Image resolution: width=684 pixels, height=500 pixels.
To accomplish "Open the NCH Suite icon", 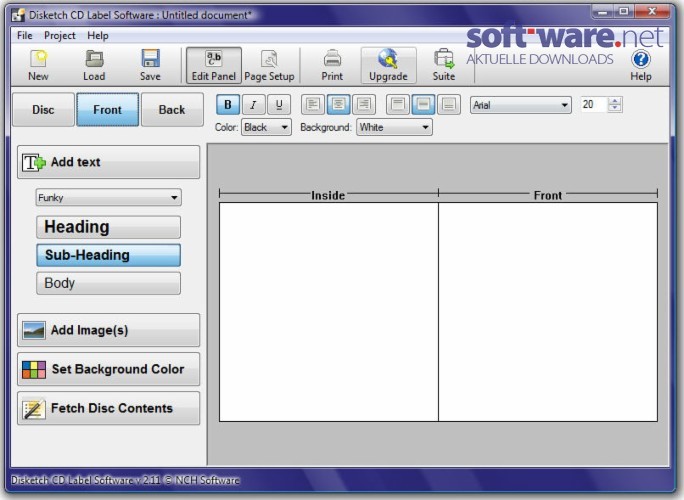I will coord(444,65).
